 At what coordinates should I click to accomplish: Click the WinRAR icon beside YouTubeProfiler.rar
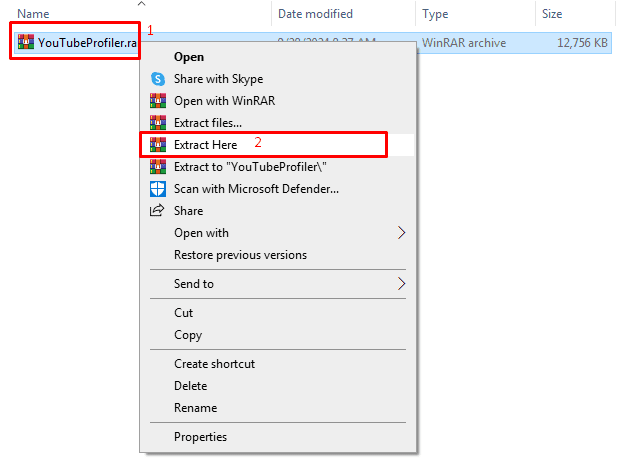[x=26, y=42]
